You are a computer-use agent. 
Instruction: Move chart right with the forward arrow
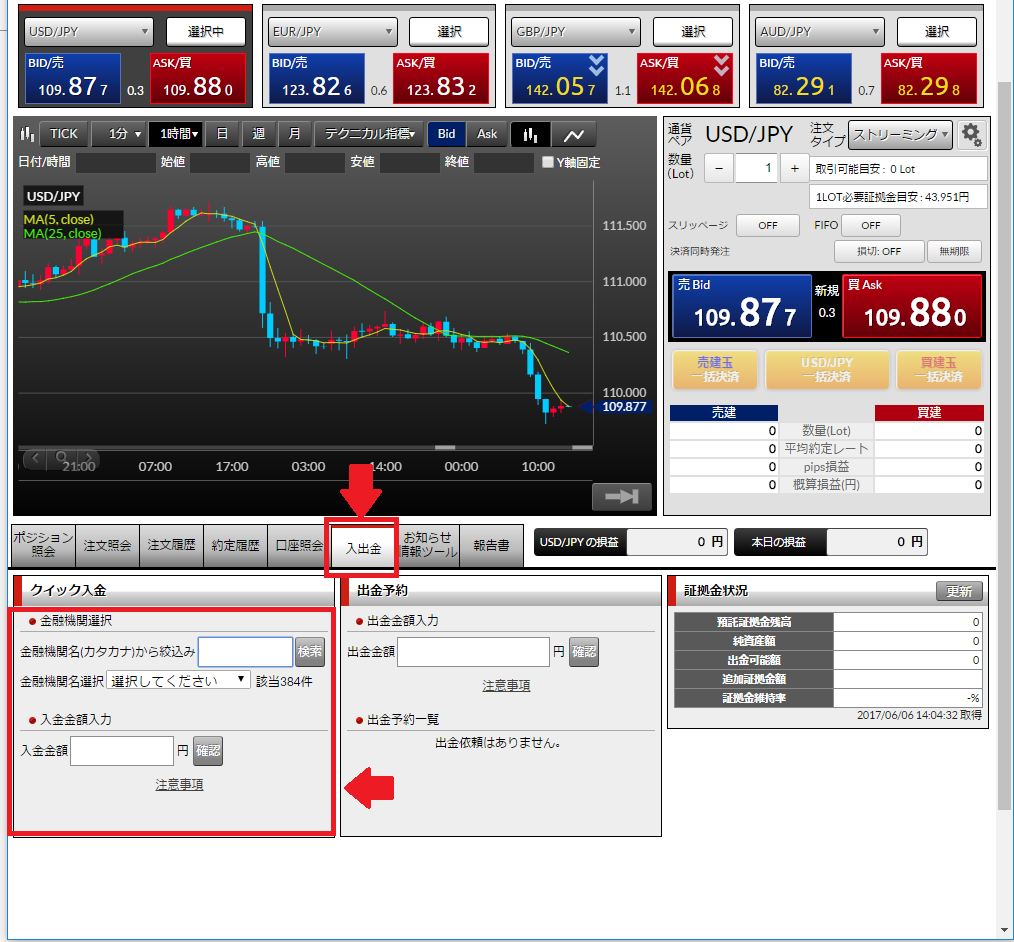[89, 458]
